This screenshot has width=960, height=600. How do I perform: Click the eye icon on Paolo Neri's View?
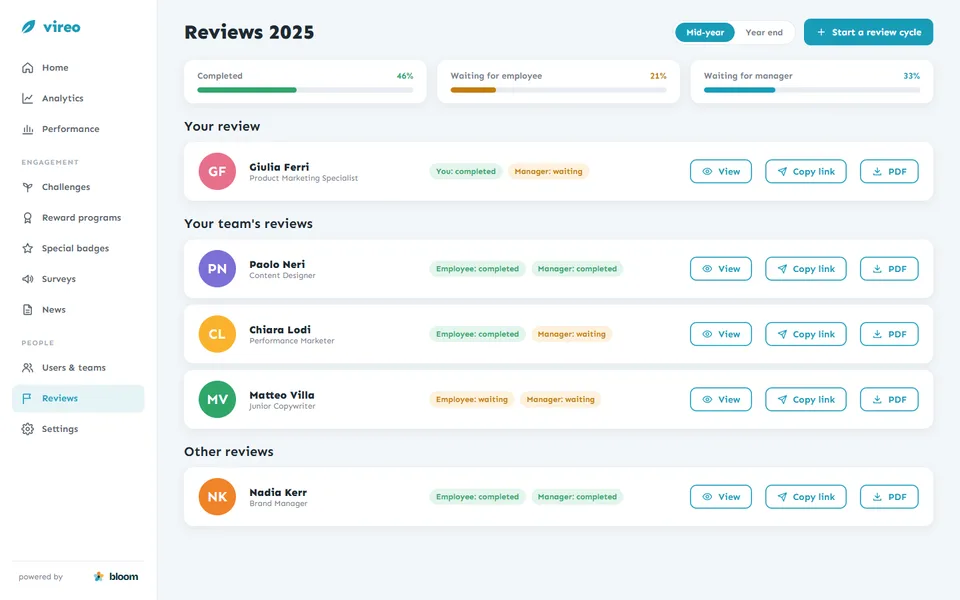click(707, 269)
